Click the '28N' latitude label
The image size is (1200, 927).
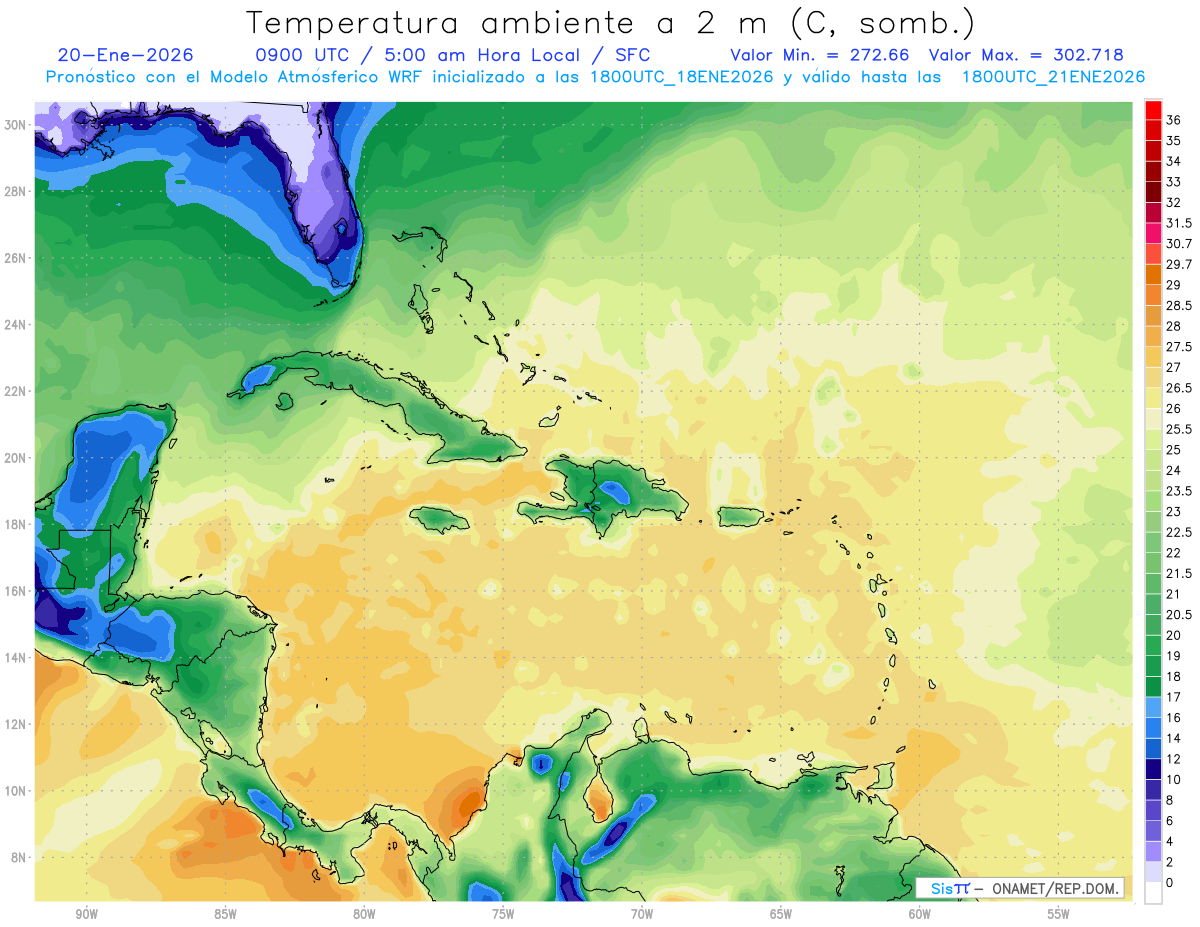pyautogui.click(x=14, y=191)
